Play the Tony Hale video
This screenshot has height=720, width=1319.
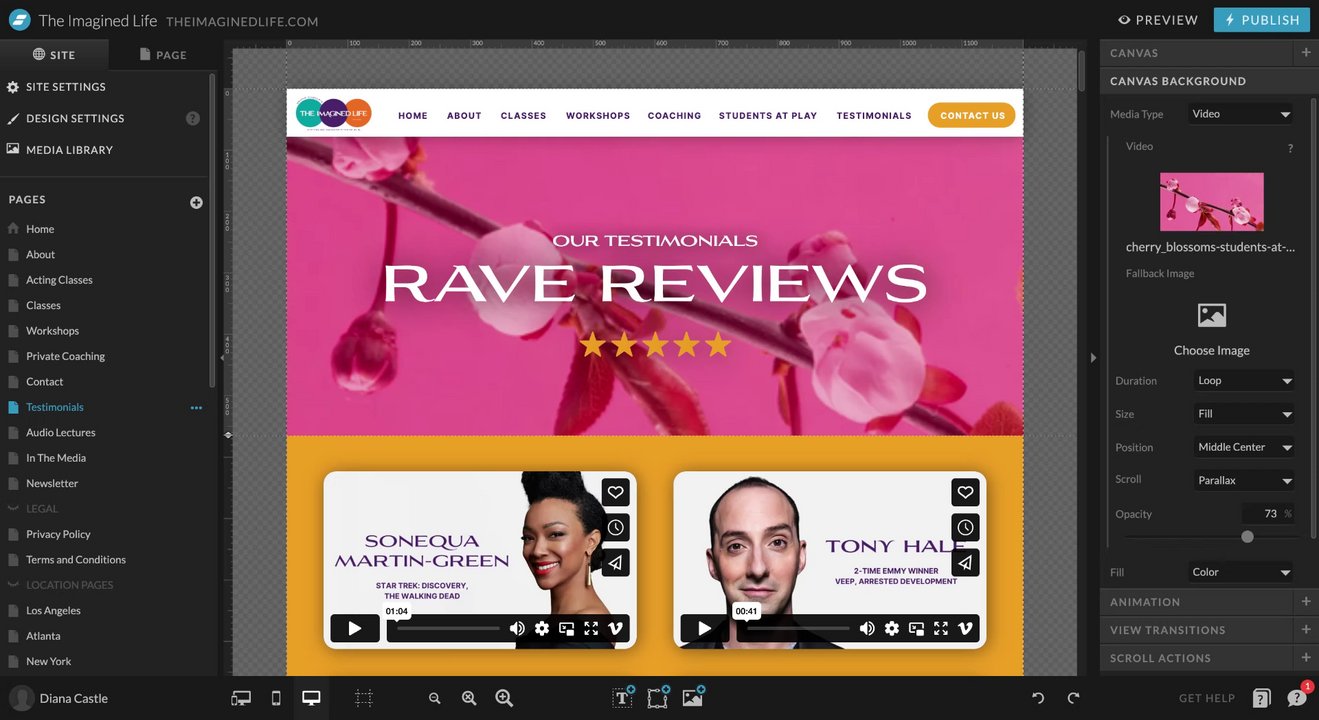pos(705,628)
